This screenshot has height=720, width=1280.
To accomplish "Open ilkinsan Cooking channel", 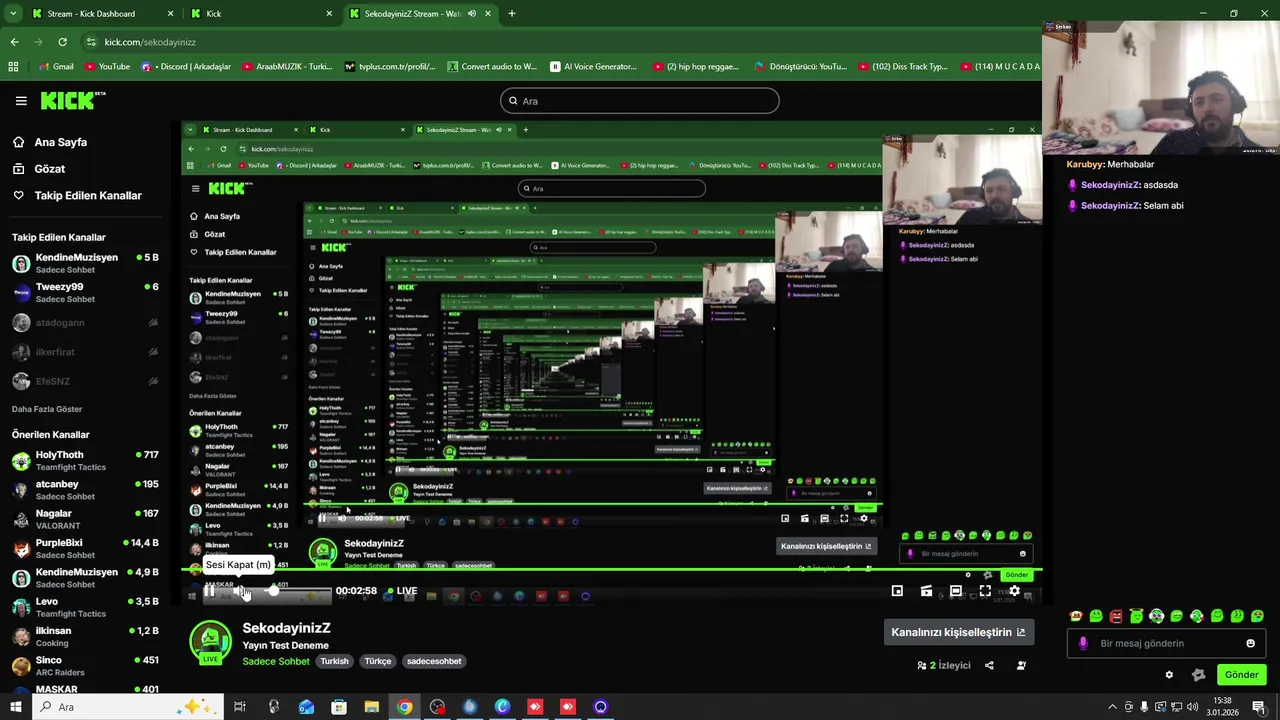I will coord(85,637).
